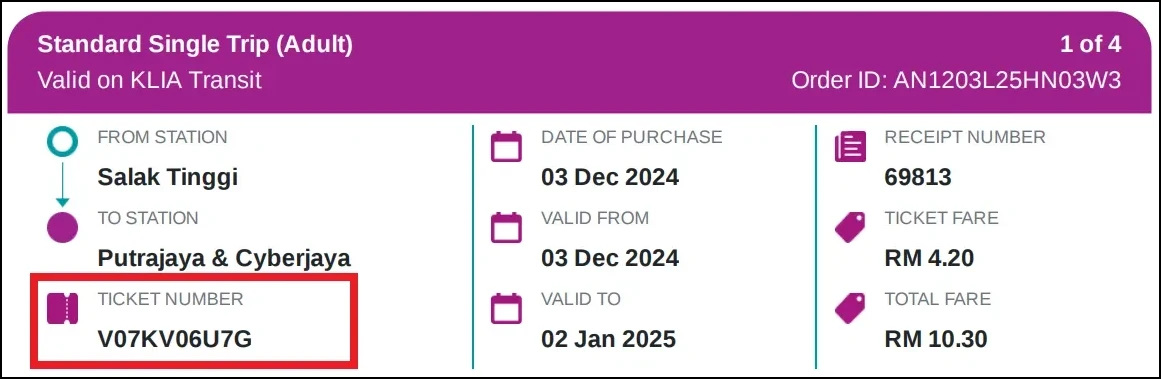The image size is (1161, 379).
Task: Select the ticket number V07KV06U7G
Action: pyautogui.click(x=175, y=339)
